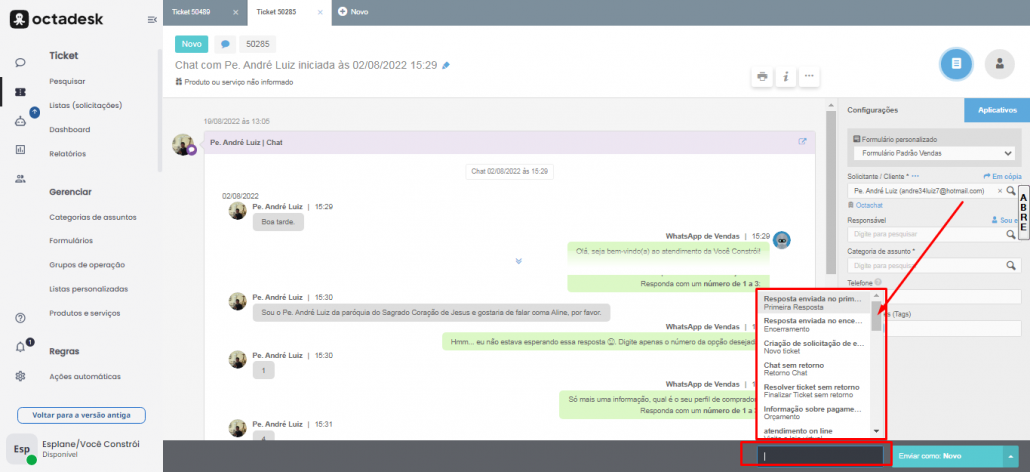Click the Categoria de assunto search field

925,266
